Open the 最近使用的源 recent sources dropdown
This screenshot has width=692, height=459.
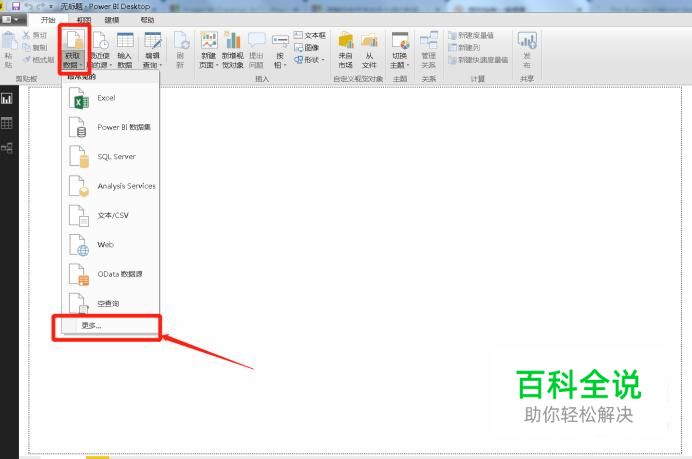tap(100, 49)
